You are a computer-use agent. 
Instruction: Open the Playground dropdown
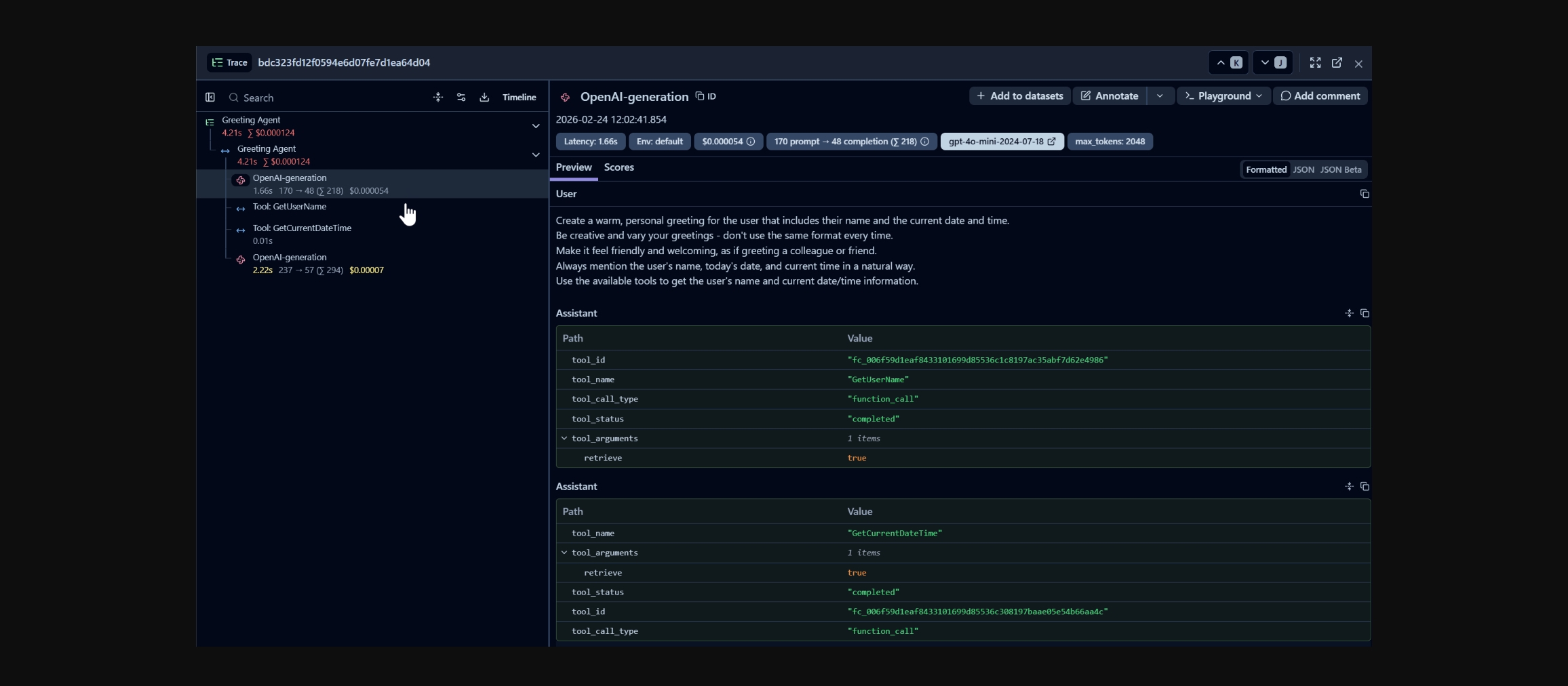pyautogui.click(x=1223, y=96)
